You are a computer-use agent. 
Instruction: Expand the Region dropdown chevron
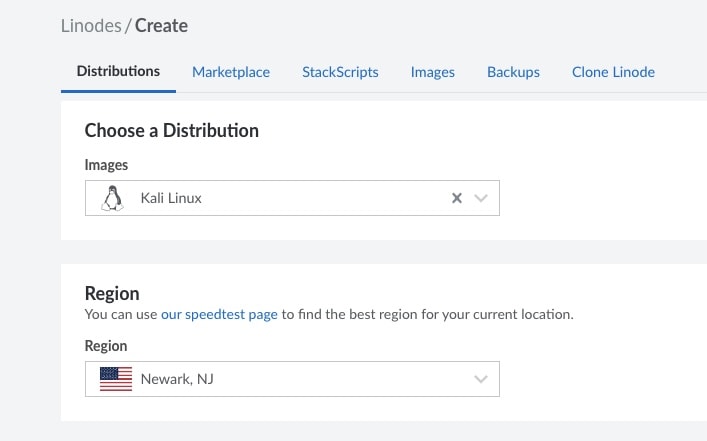click(481, 379)
